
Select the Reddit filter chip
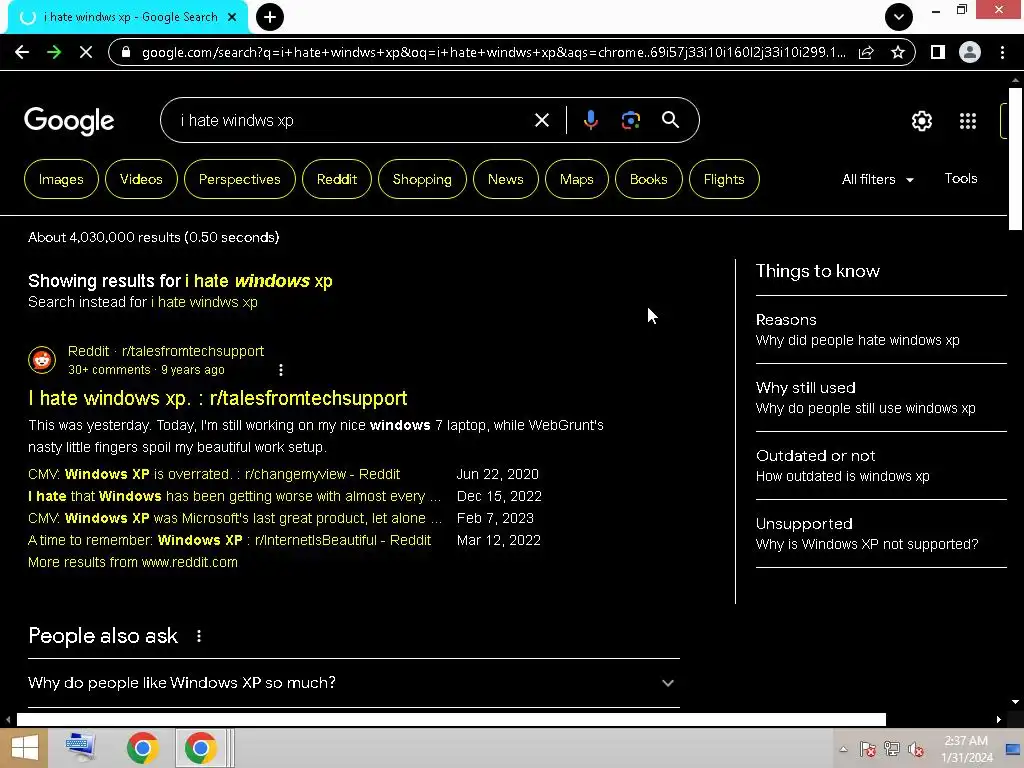337,179
